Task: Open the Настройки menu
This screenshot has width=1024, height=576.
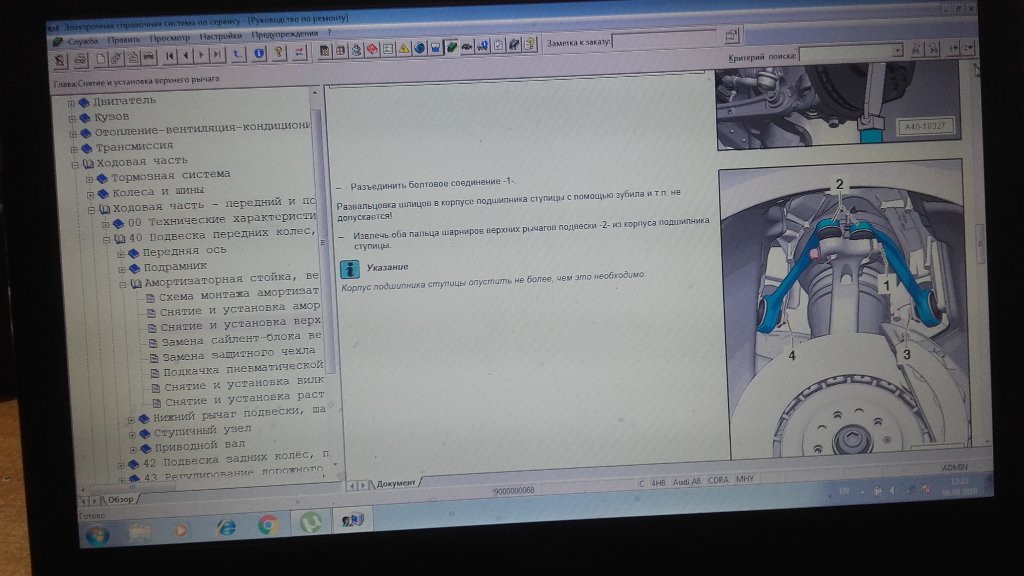Action: coord(220,36)
